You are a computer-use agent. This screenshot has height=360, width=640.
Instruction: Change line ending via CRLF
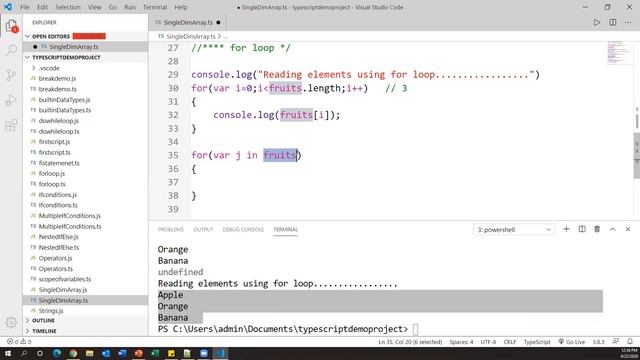click(509, 342)
